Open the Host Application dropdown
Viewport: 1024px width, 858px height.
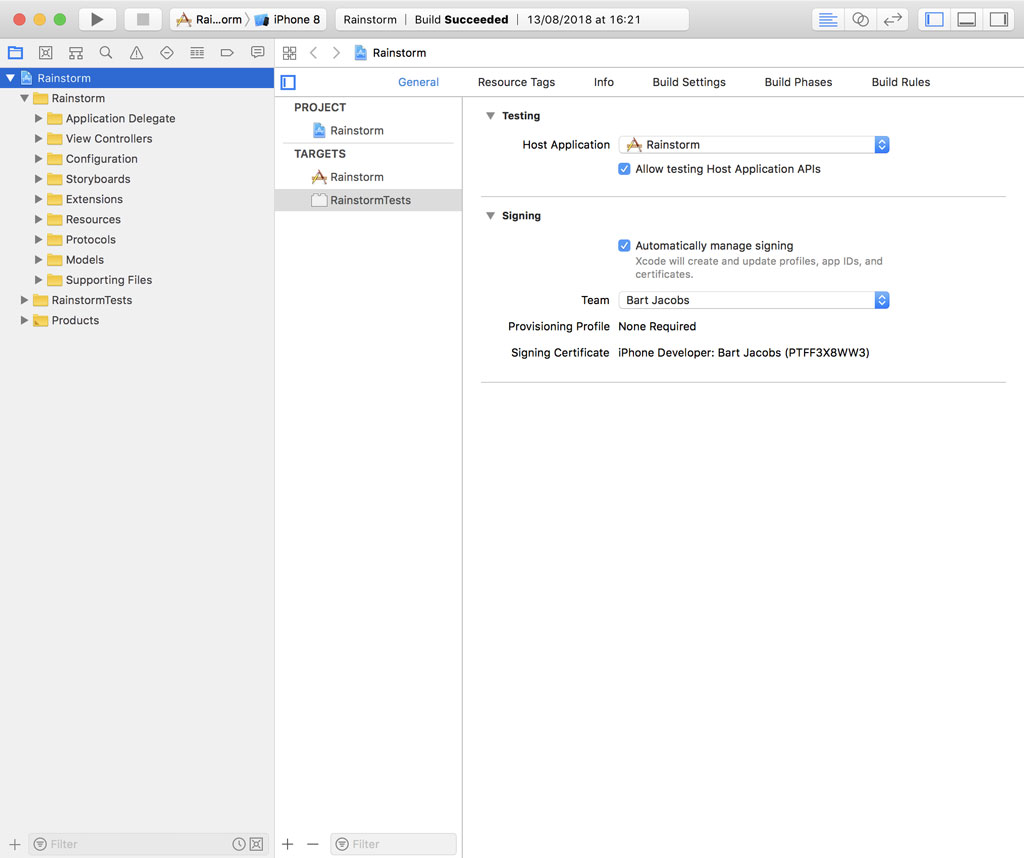coord(753,145)
